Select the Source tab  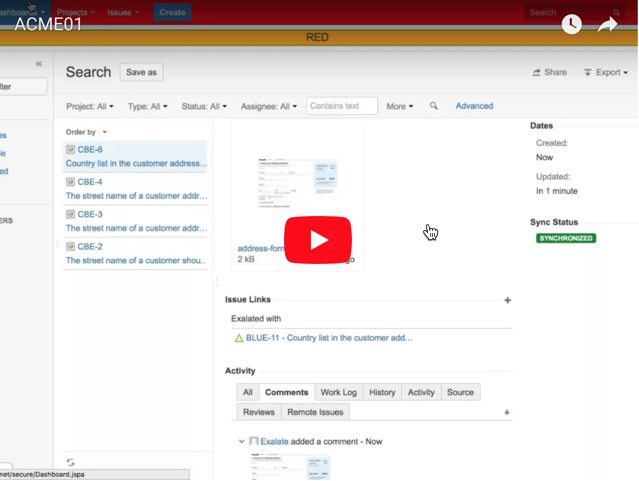pos(461,392)
